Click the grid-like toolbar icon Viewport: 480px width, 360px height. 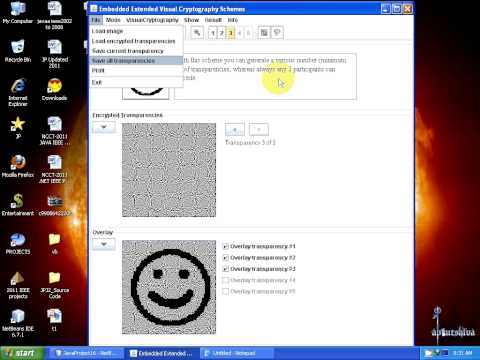pos(264,32)
